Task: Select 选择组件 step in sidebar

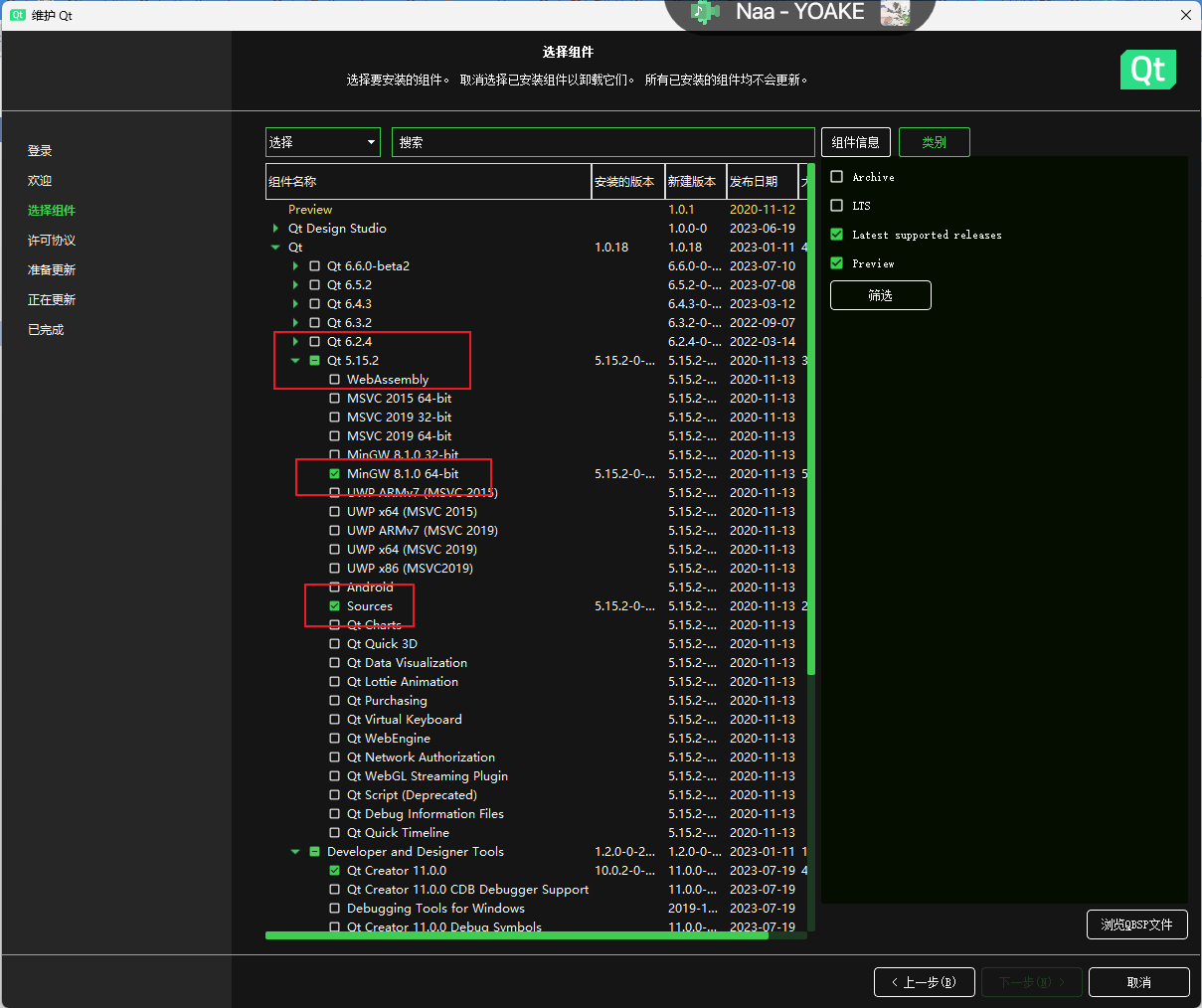Action: 52,211
